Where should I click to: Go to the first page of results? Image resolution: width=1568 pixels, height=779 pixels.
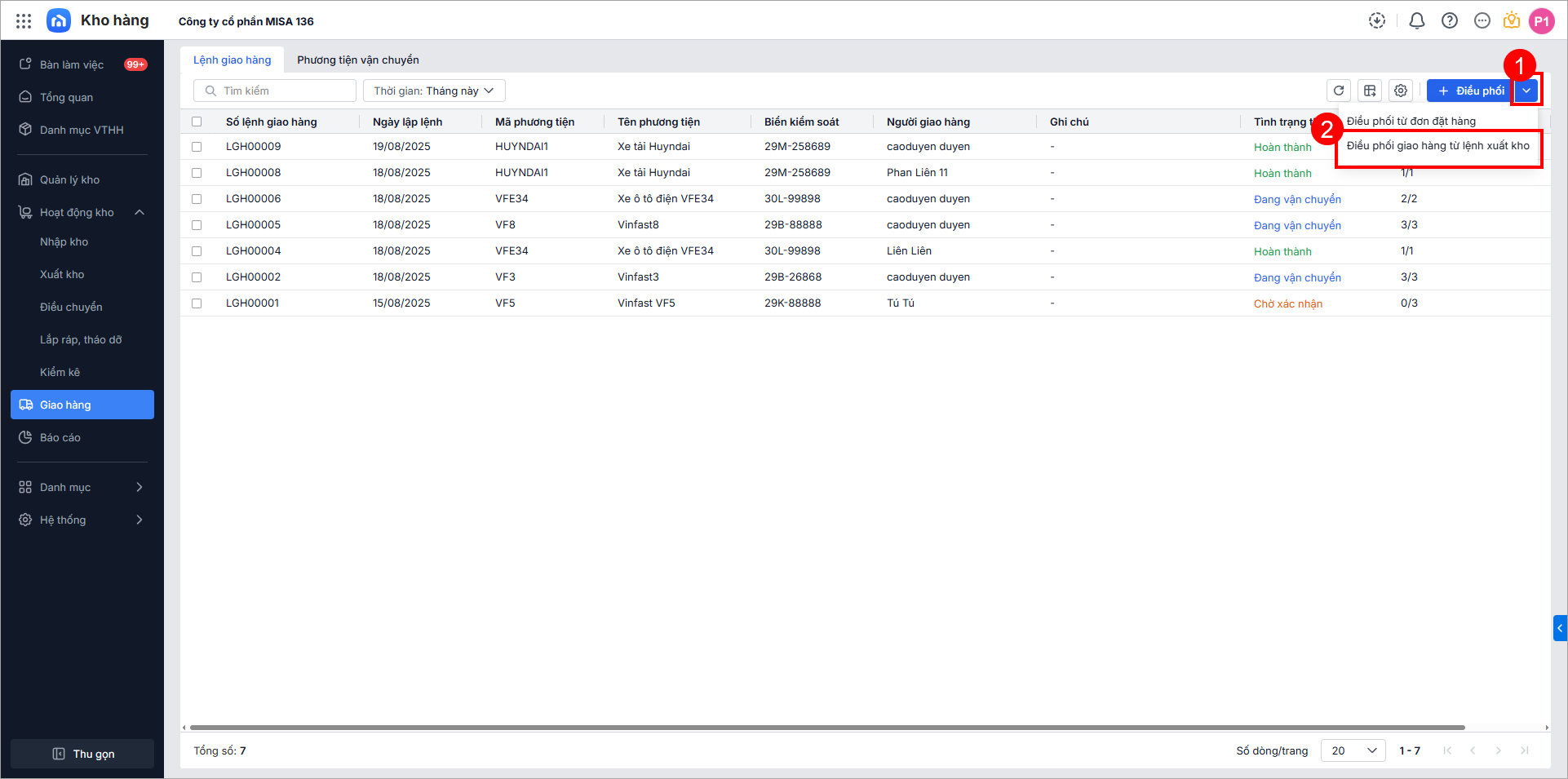(x=1447, y=750)
